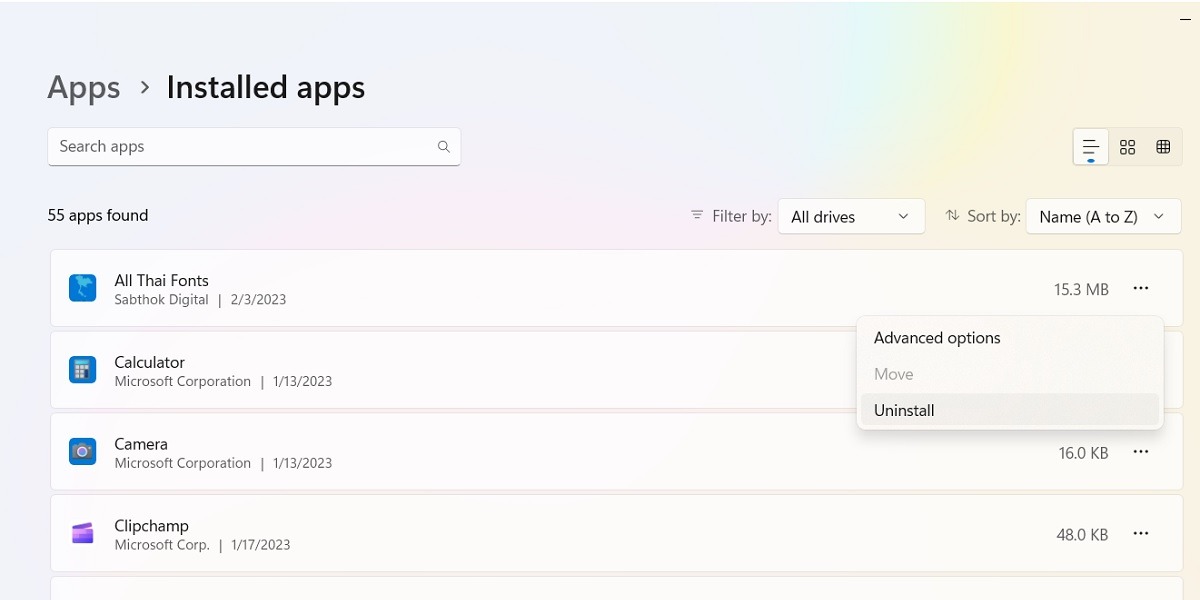
Task: Open more options for Clipchamp
Action: 1141,534
